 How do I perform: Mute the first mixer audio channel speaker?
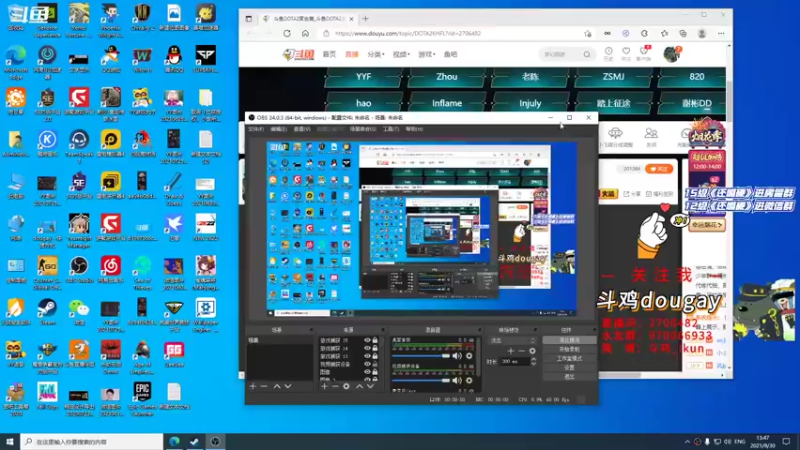coord(457,356)
